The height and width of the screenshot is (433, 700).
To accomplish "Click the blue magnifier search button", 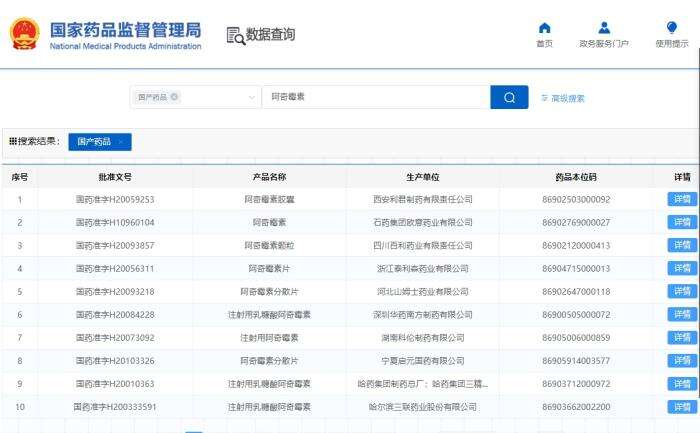I will tap(509, 97).
